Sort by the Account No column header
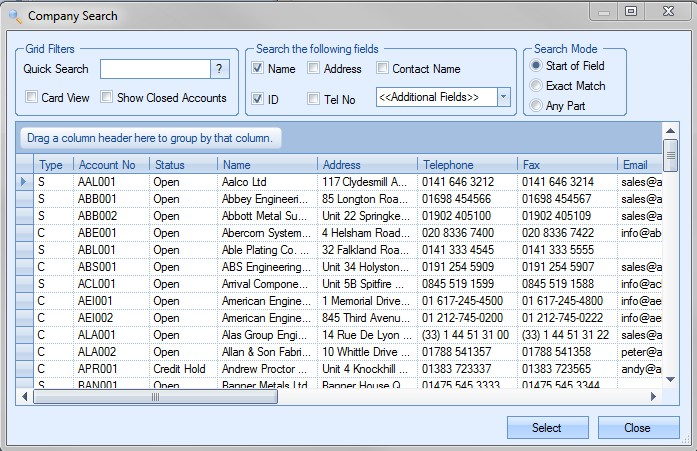The height and width of the screenshot is (451, 697). coord(110,164)
